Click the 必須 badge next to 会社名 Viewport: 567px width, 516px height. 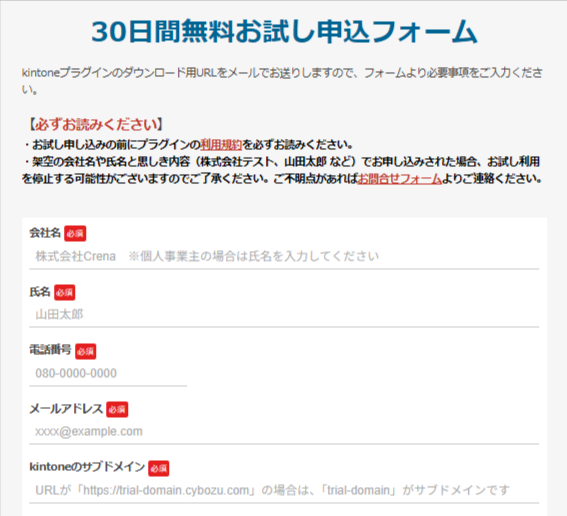click(x=75, y=234)
